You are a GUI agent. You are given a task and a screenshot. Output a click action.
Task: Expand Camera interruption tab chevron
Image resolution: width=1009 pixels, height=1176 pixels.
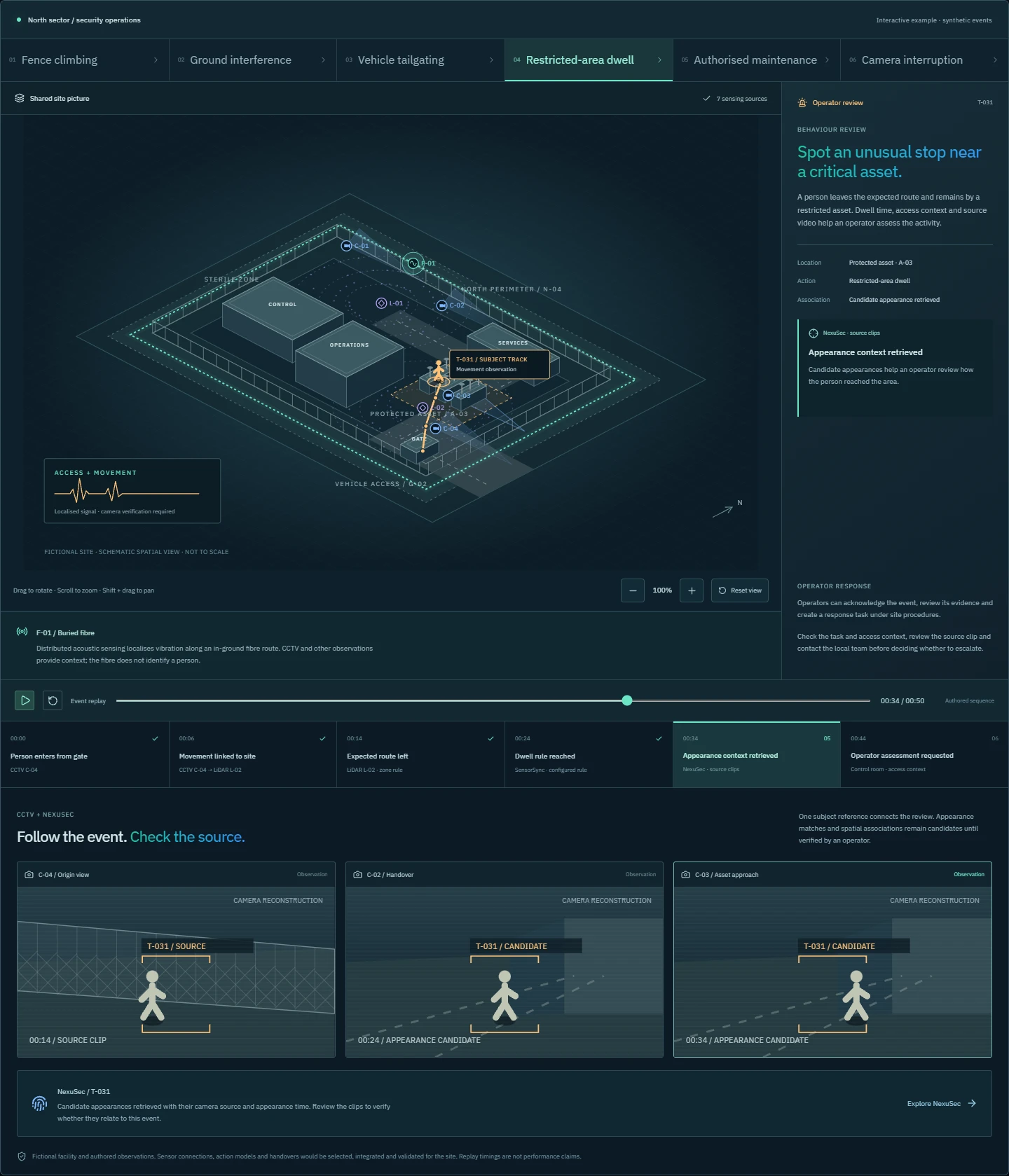pos(995,60)
